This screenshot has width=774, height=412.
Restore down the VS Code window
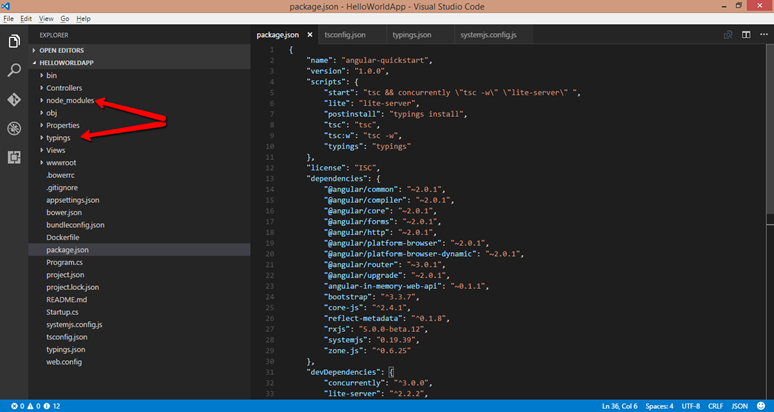(738, 5)
